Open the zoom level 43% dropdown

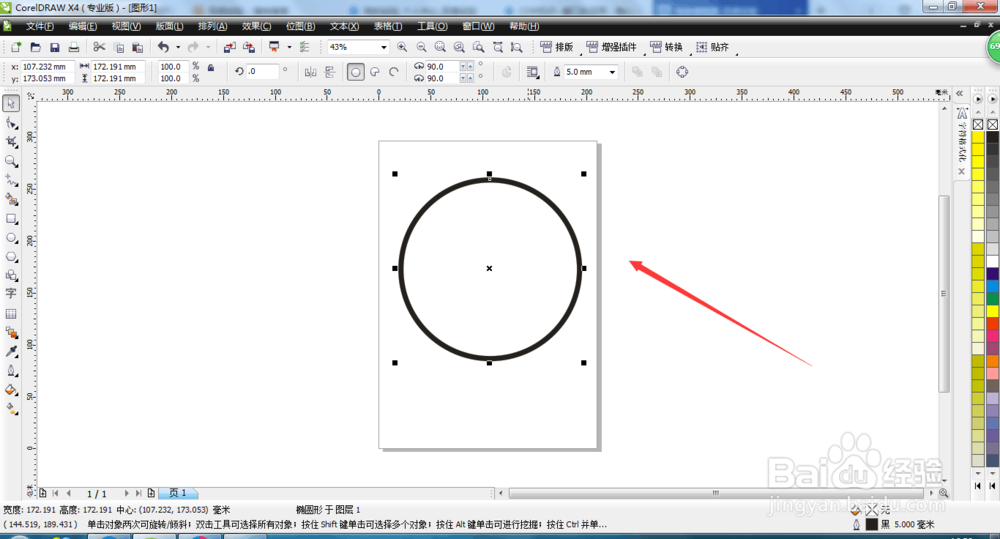[384, 47]
